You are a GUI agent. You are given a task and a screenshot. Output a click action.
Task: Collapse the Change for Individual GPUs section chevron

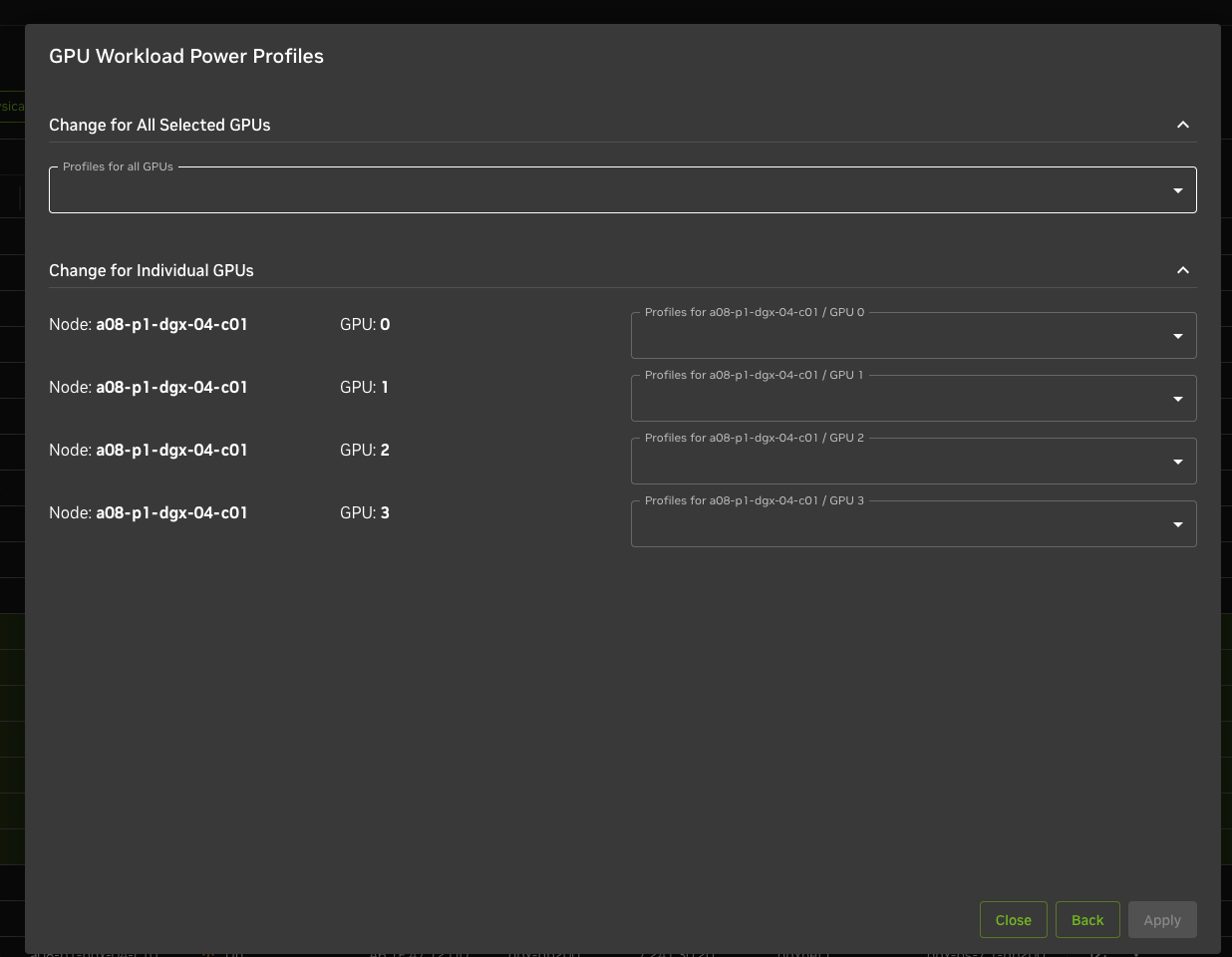(x=1182, y=270)
